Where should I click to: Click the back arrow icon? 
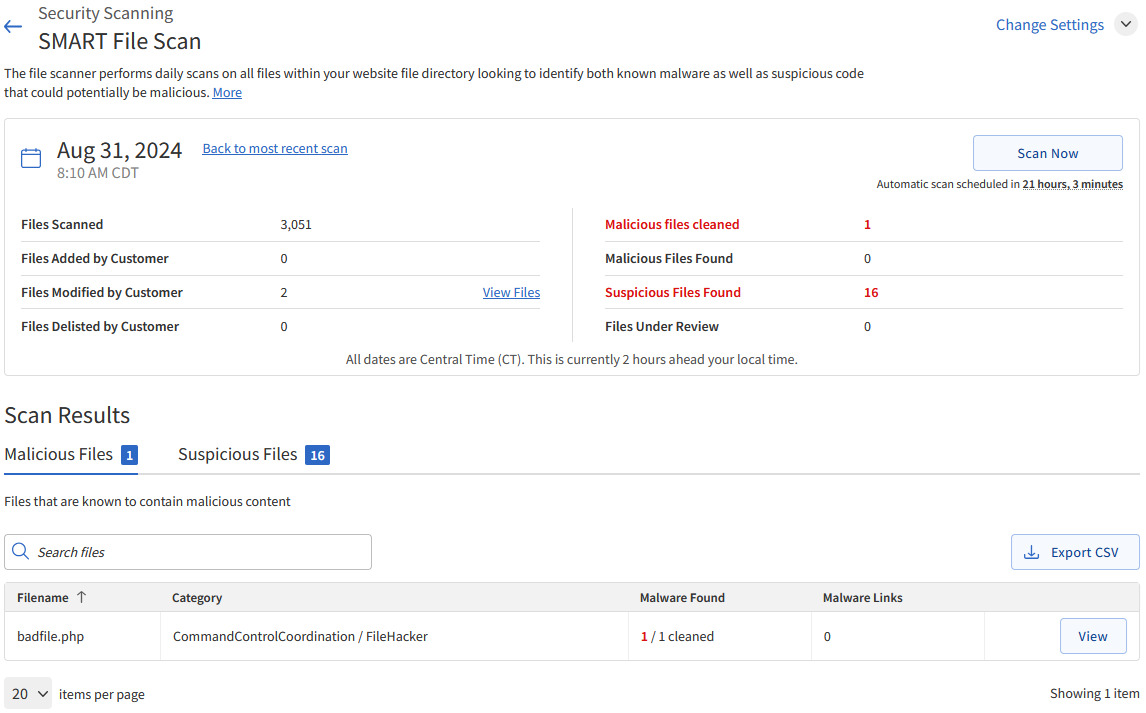13,27
